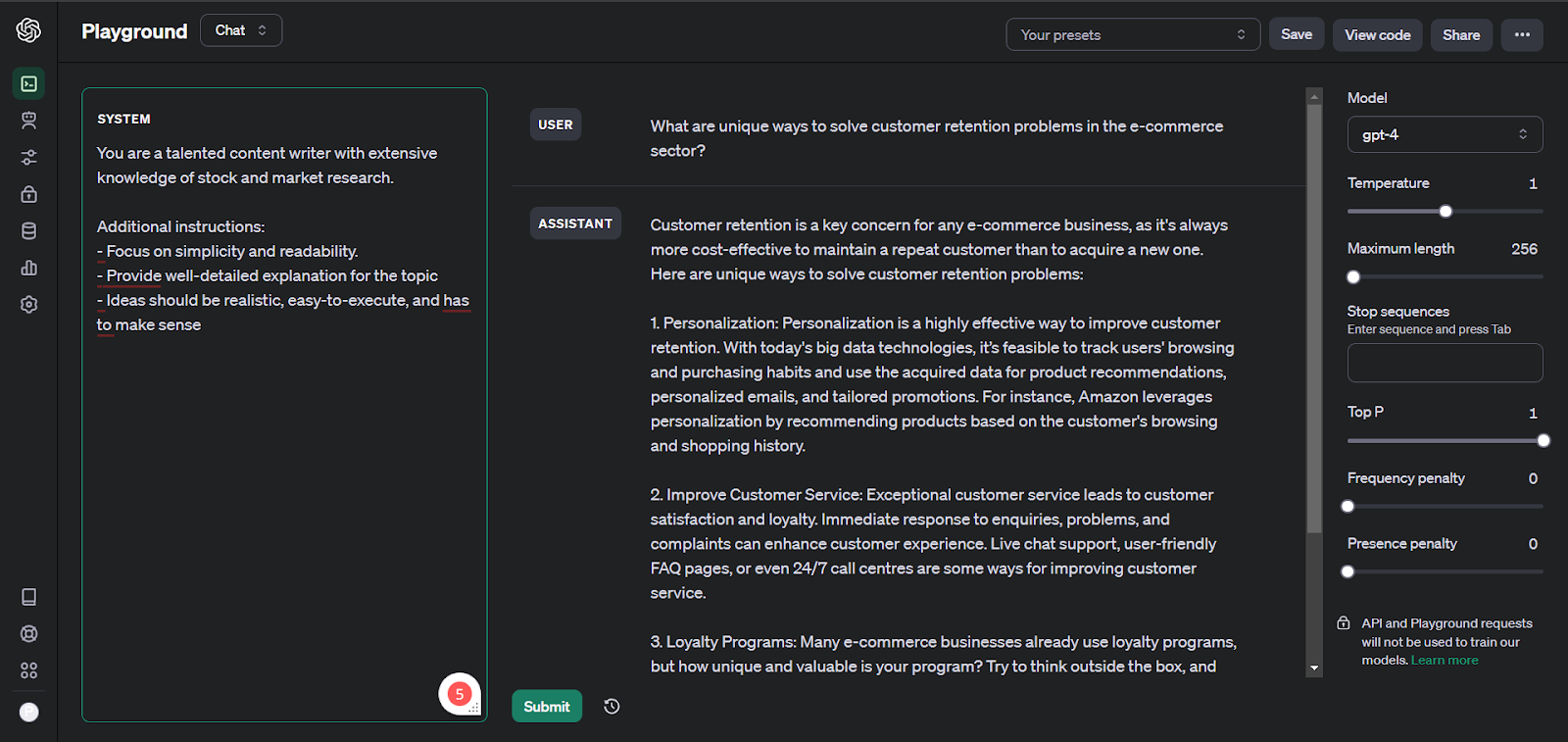
Task: Open the Your presets dropdown
Action: pyautogui.click(x=1132, y=34)
